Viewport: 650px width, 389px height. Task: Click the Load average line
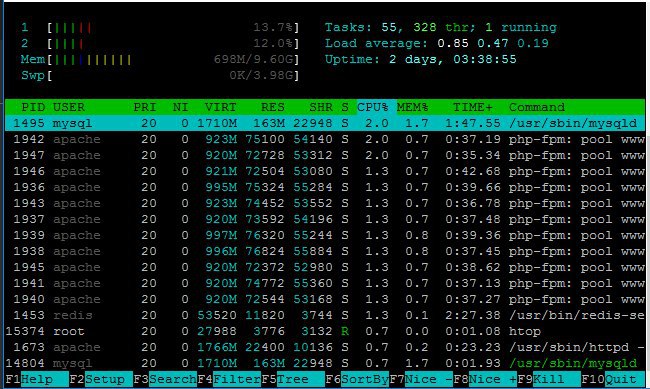tap(437, 43)
